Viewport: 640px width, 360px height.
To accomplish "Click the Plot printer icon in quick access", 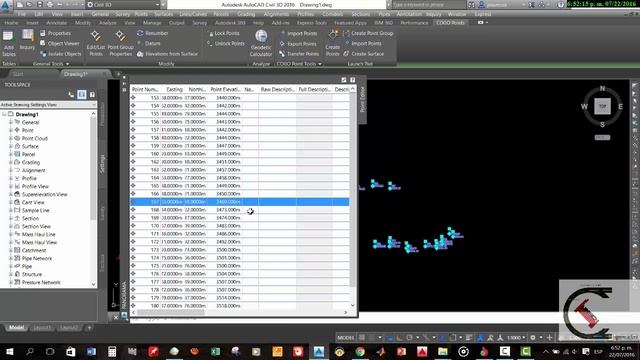I will click(50, 5).
